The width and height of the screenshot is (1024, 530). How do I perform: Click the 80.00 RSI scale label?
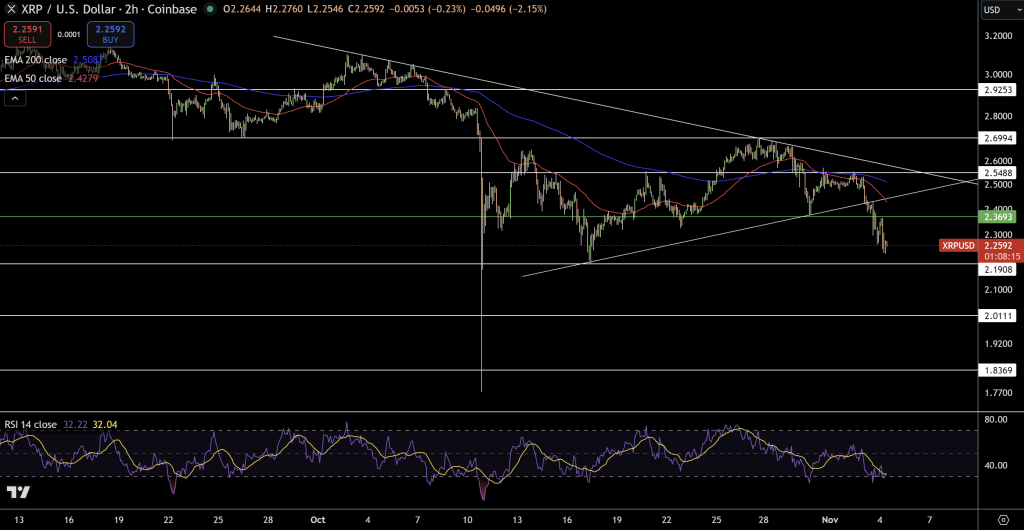pos(994,420)
